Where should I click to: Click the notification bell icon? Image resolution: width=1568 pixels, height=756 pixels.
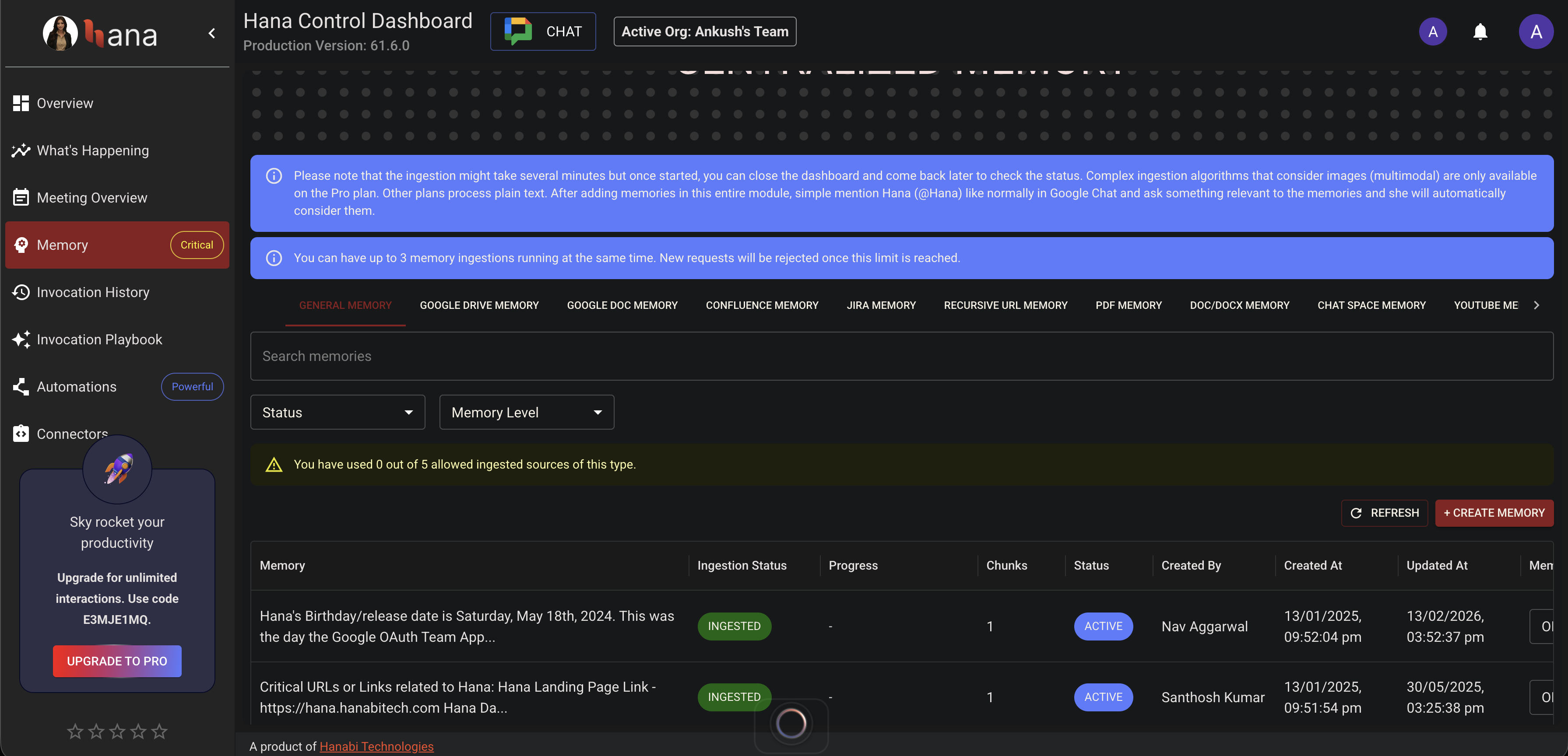coord(1480,31)
